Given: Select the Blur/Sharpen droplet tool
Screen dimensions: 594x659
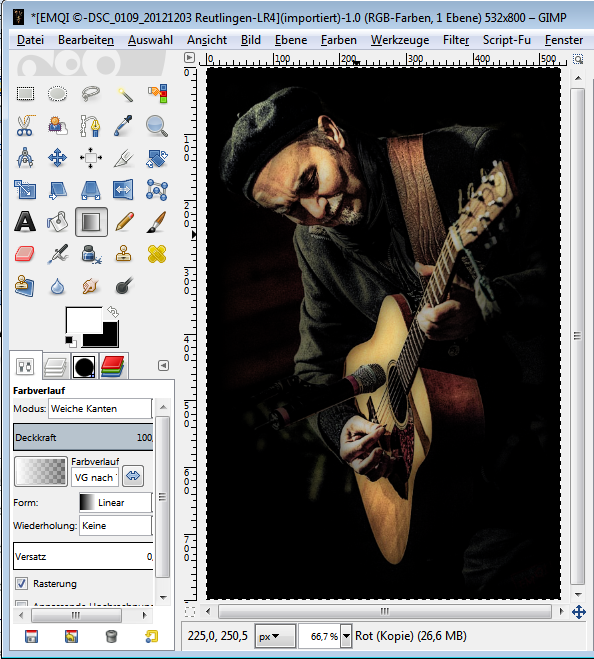Looking at the screenshot, I should [x=58, y=287].
